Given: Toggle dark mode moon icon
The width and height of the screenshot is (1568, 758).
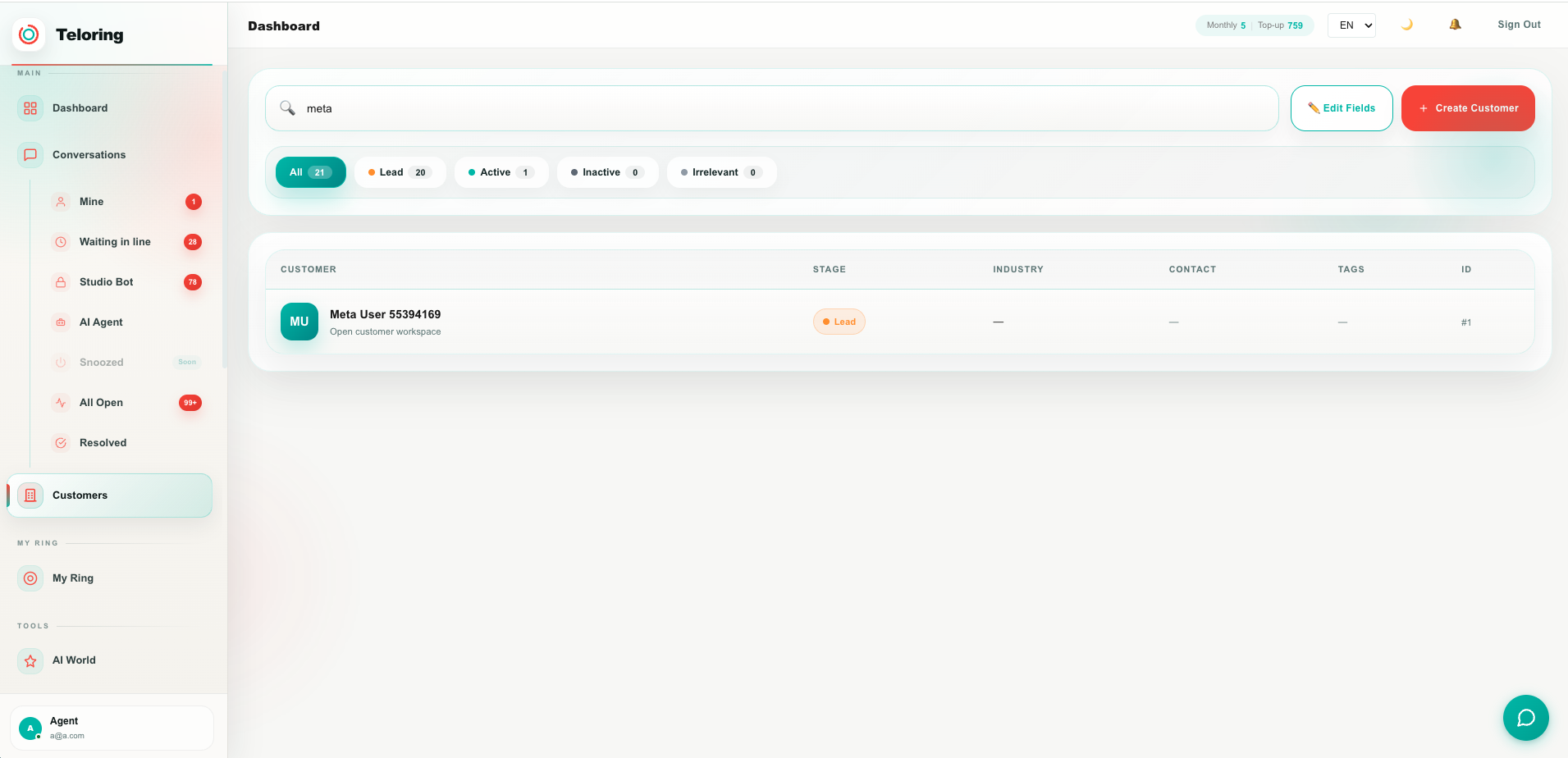Looking at the screenshot, I should [x=1407, y=25].
